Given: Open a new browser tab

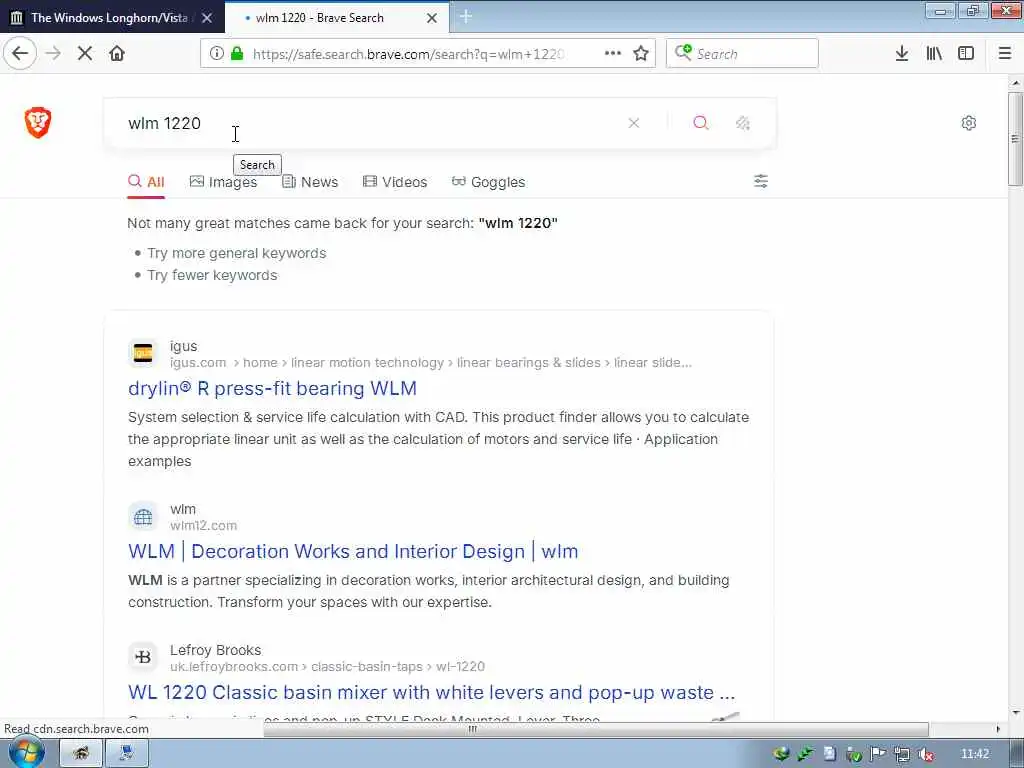Looking at the screenshot, I should pyautogui.click(x=466, y=17).
